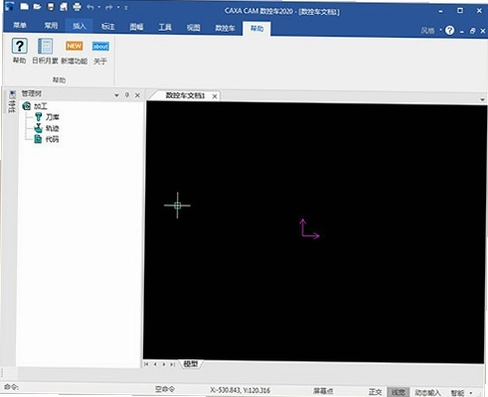Toggle 正交 orthogonal mode in status bar
Image resolution: width=488 pixels, height=397 pixels.
(x=375, y=392)
